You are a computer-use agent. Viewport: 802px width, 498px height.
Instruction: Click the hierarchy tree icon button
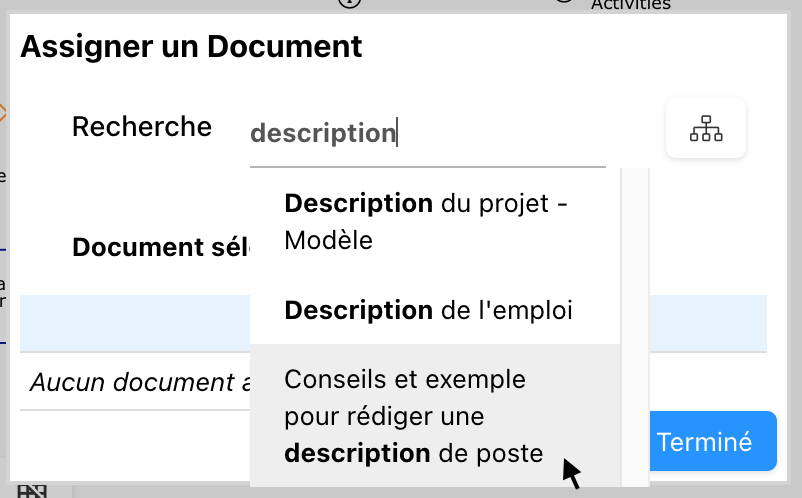click(706, 129)
